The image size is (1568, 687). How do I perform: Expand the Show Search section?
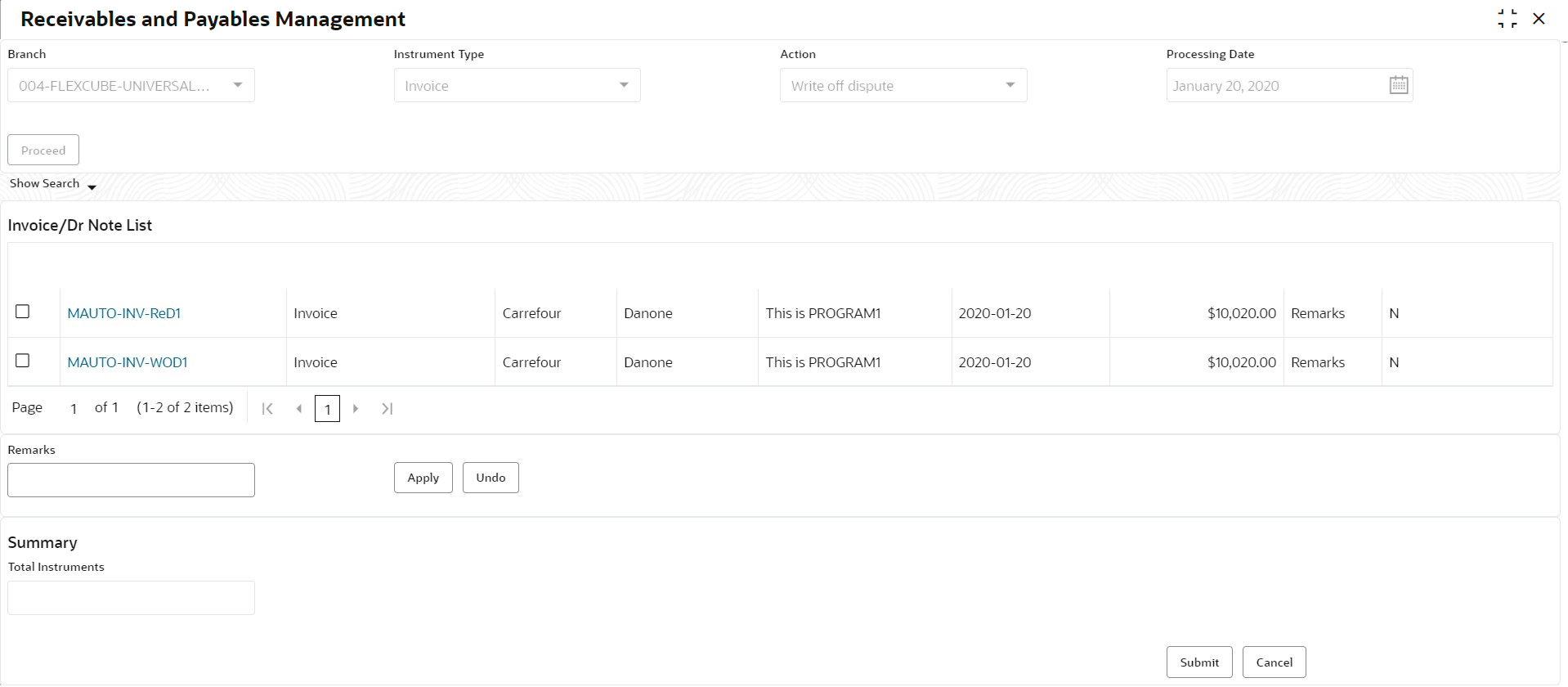tap(53, 184)
